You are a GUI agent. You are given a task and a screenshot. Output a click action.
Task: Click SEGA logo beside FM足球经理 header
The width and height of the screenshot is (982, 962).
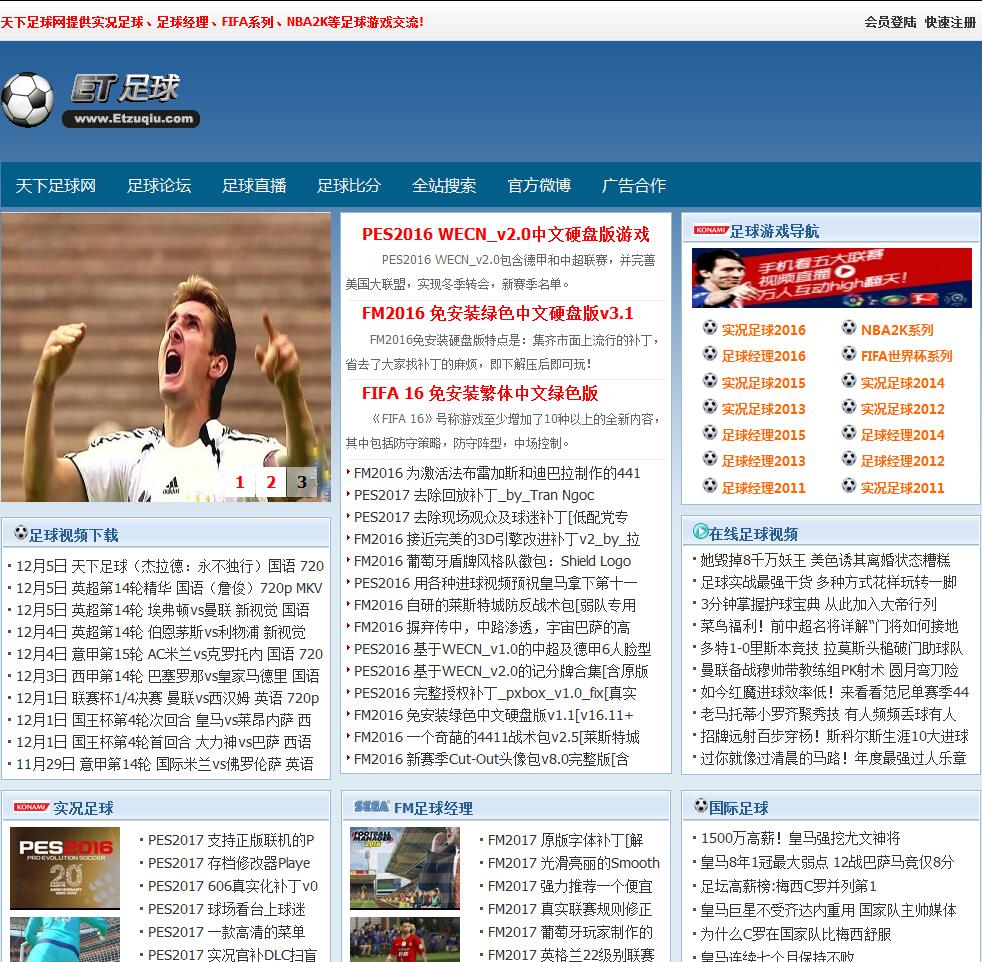click(372, 807)
